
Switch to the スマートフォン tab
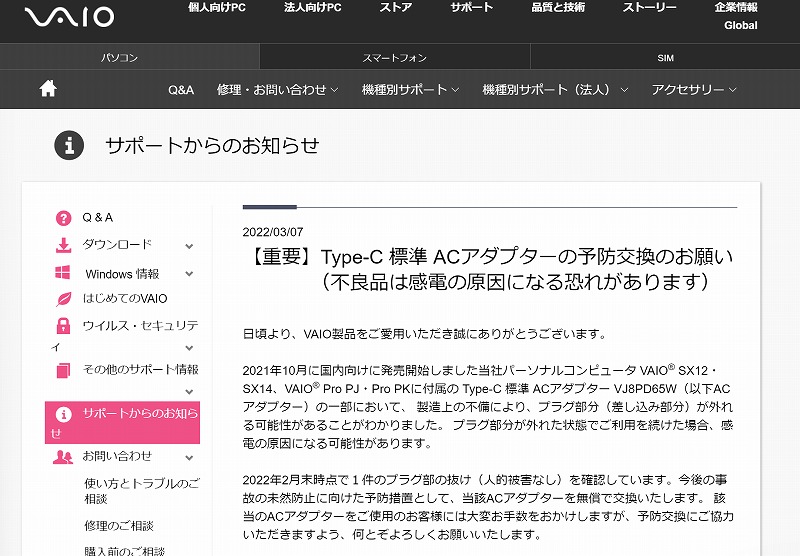click(395, 57)
